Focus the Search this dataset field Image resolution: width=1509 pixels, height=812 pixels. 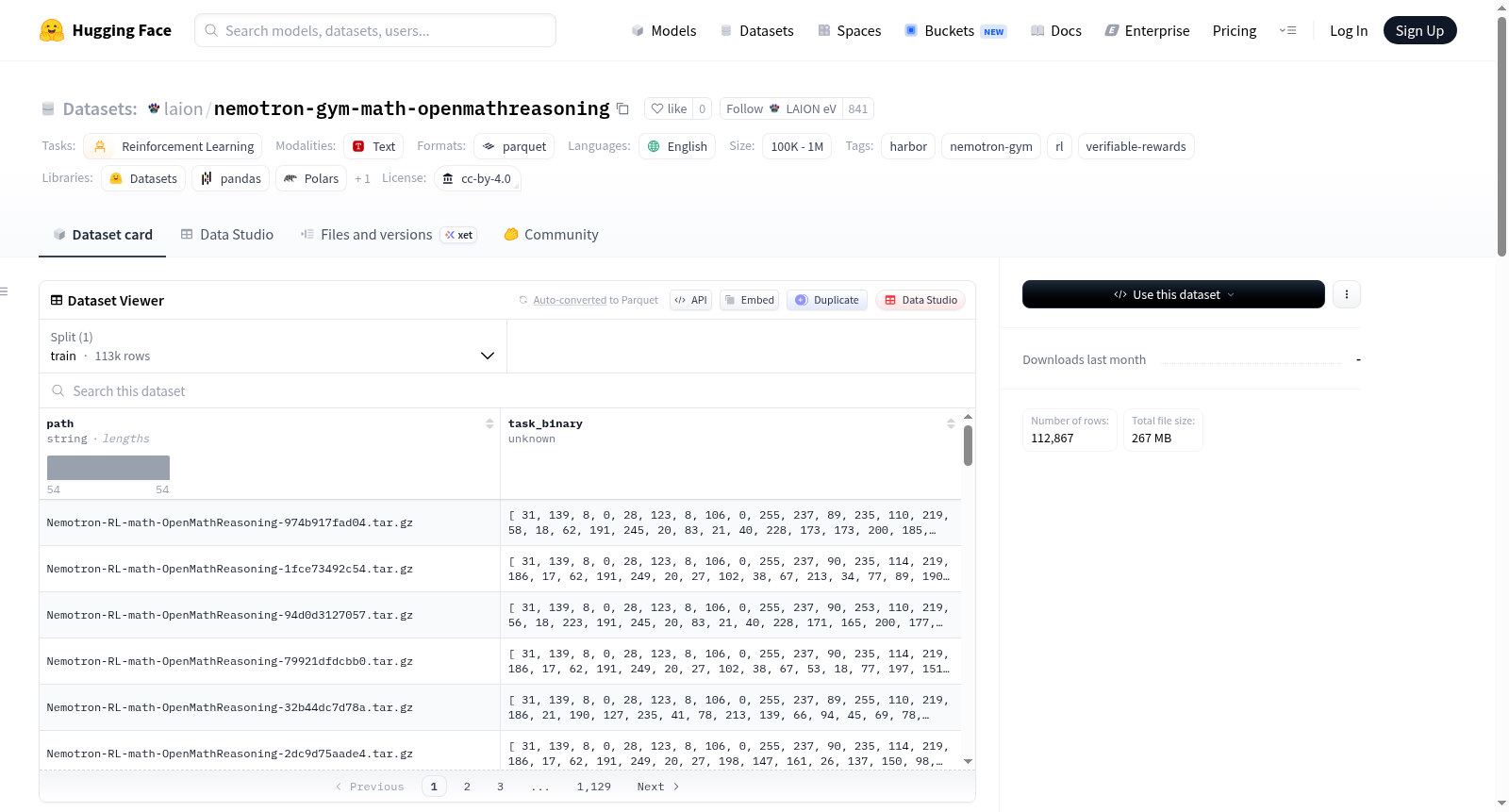(x=507, y=390)
